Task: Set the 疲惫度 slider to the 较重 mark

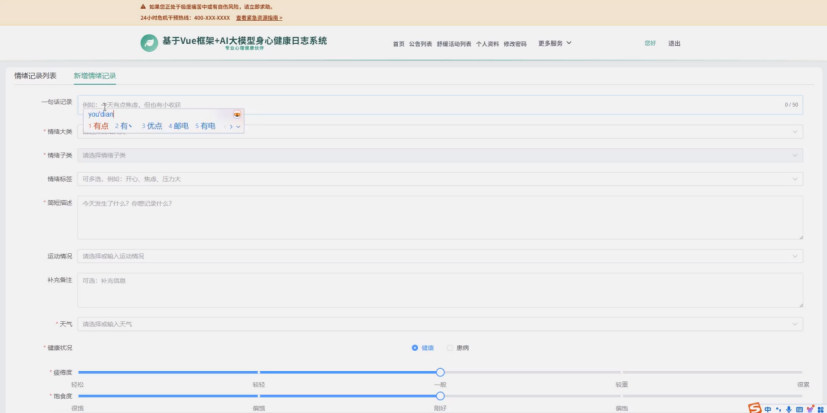Action: (621, 372)
